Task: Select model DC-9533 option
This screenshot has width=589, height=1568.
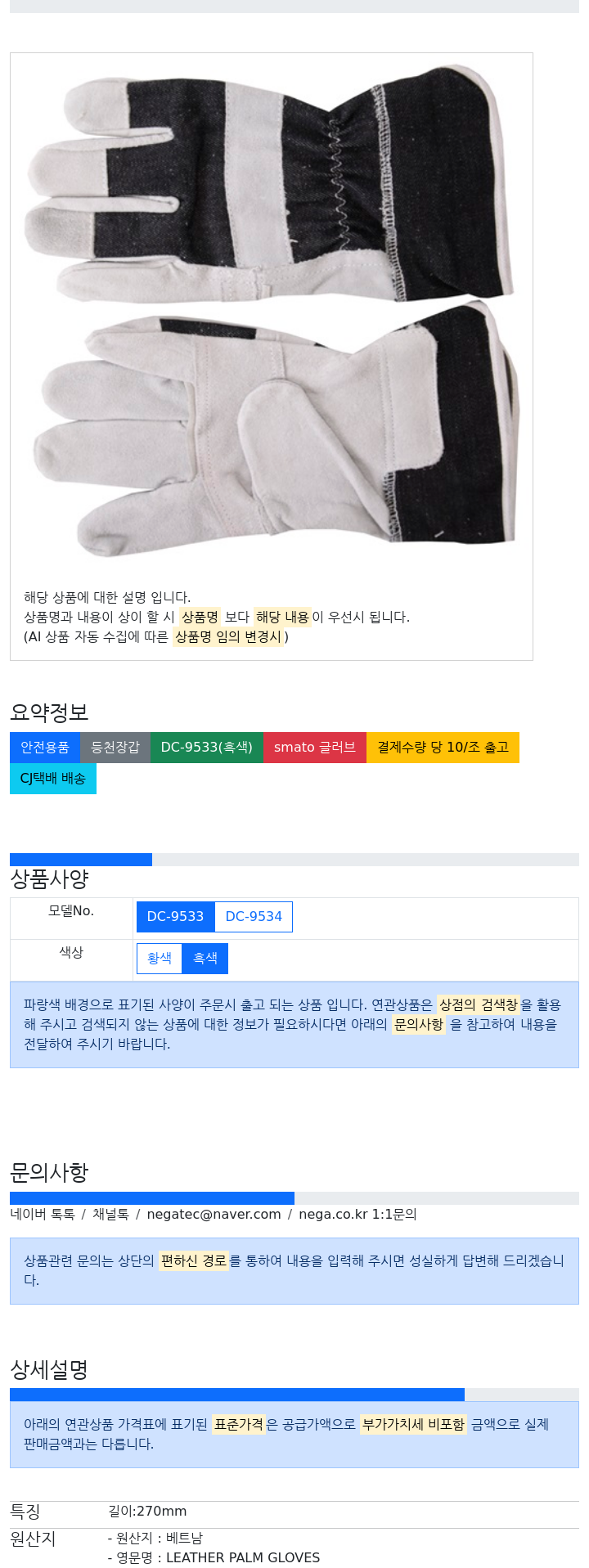Action: tap(175, 916)
